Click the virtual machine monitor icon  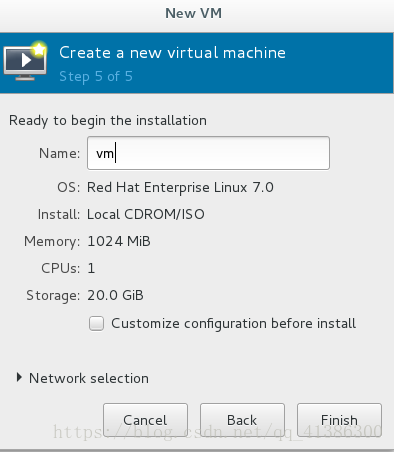point(25,62)
